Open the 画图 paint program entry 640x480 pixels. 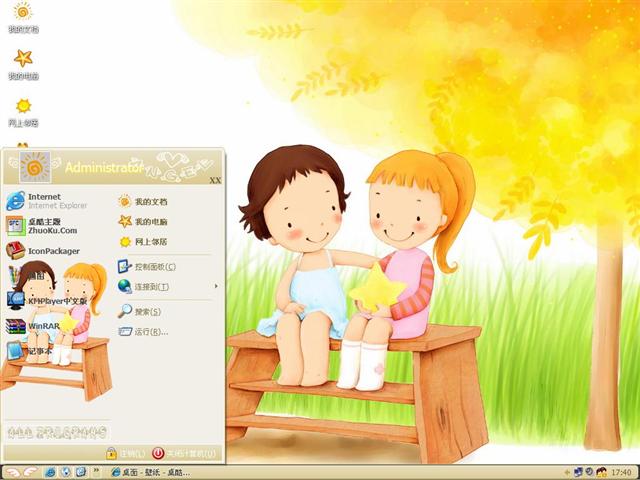(x=26, y=276)
